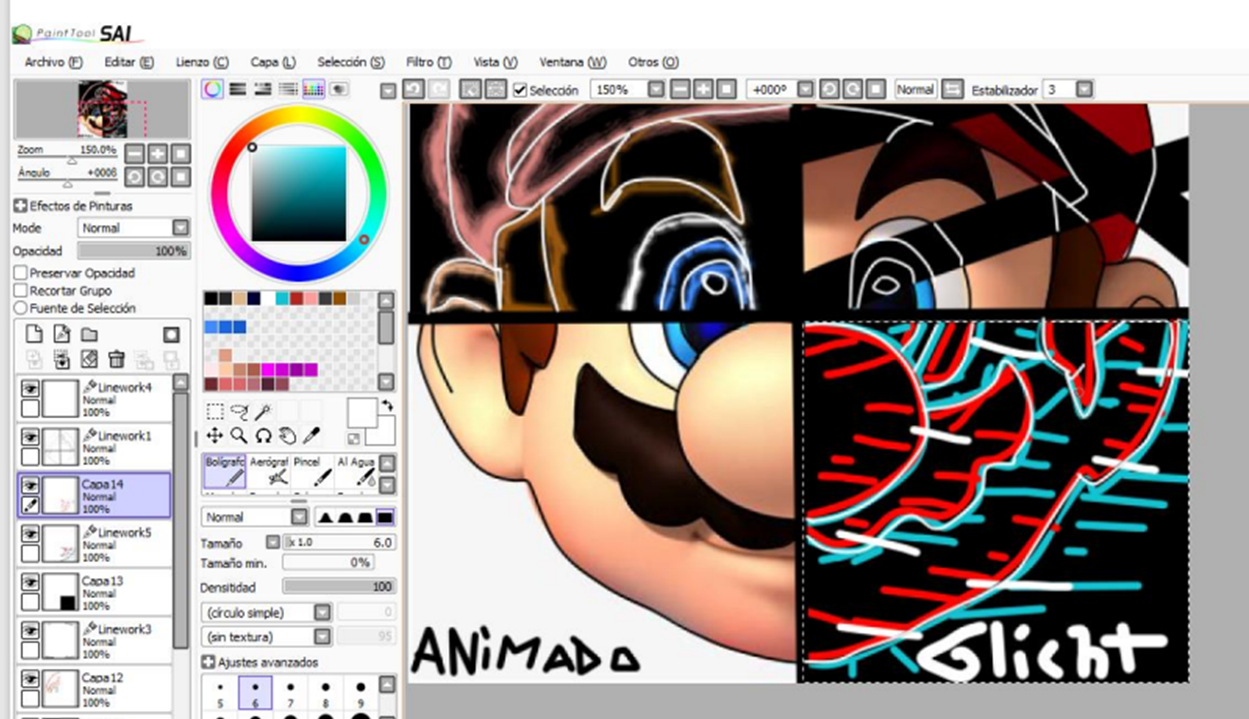Create a new layer folder
This screenshot has width=1249, height=719.
(89, 334)
